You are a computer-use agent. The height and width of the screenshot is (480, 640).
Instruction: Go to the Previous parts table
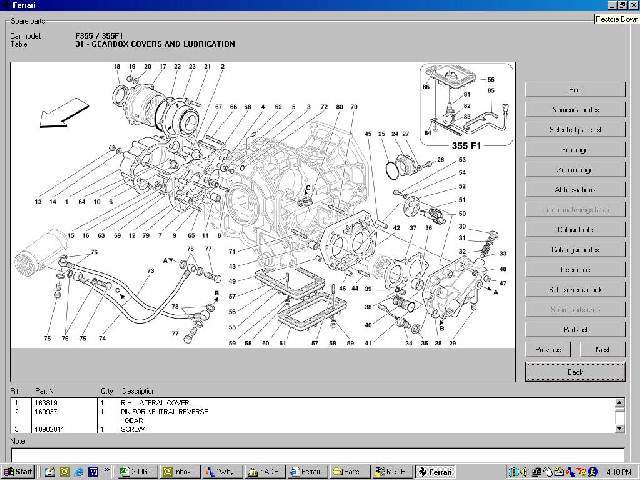click(548, 349)
